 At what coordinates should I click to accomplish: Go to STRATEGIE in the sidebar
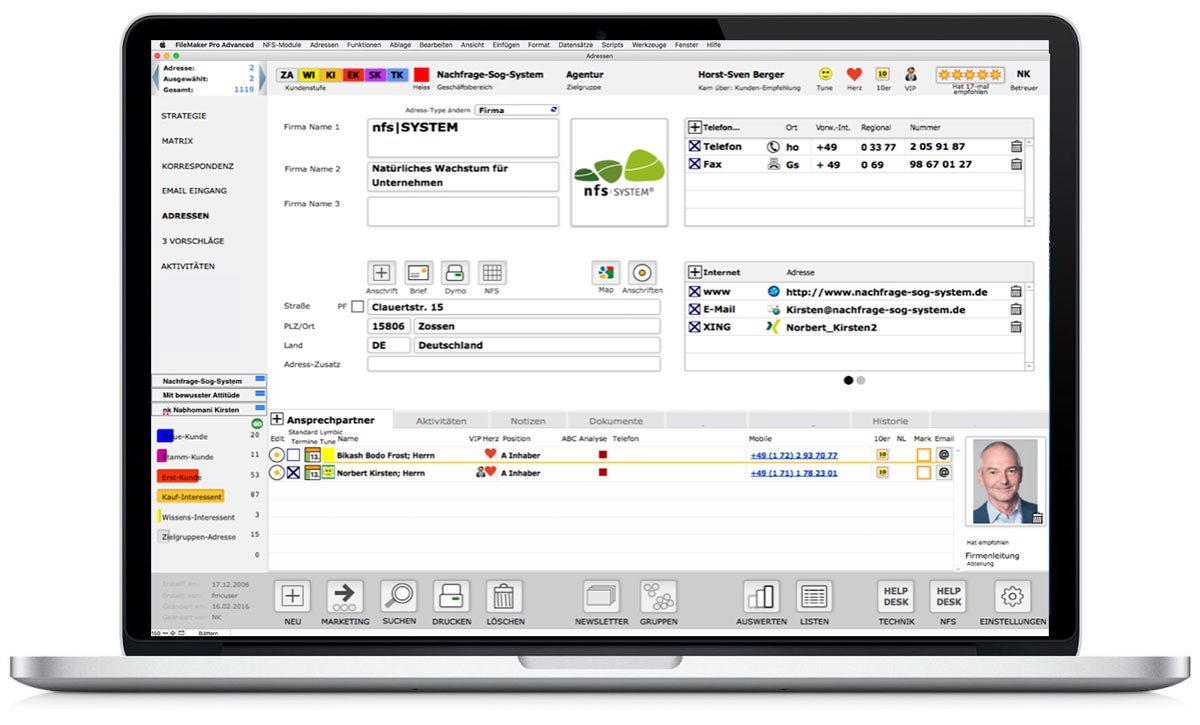point(184,116)
